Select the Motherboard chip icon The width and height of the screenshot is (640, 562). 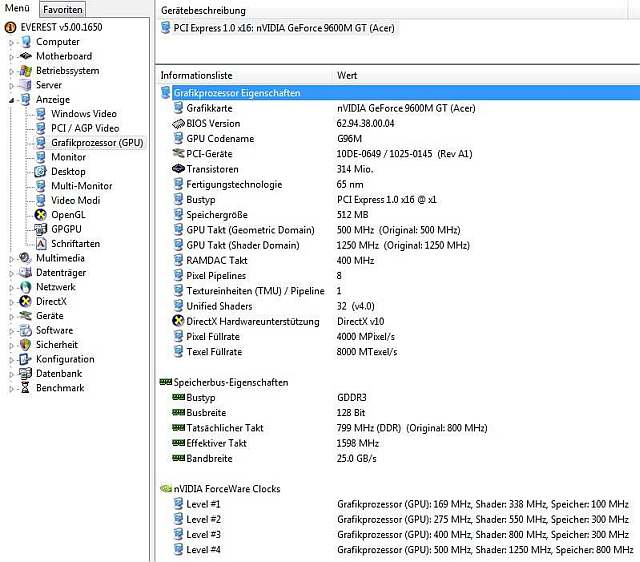(x=26, y=56)
